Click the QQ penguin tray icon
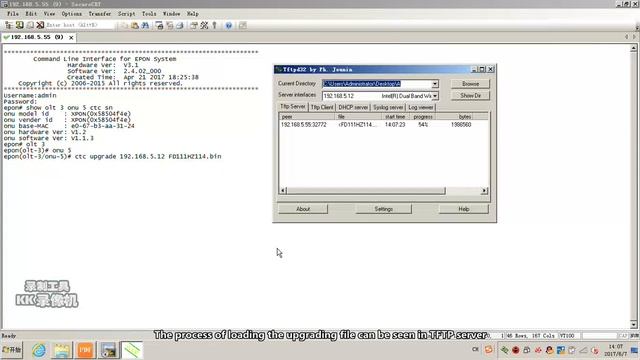Image resolution: width=640 pixels, height=360 pixels. (x=549, y=350)
